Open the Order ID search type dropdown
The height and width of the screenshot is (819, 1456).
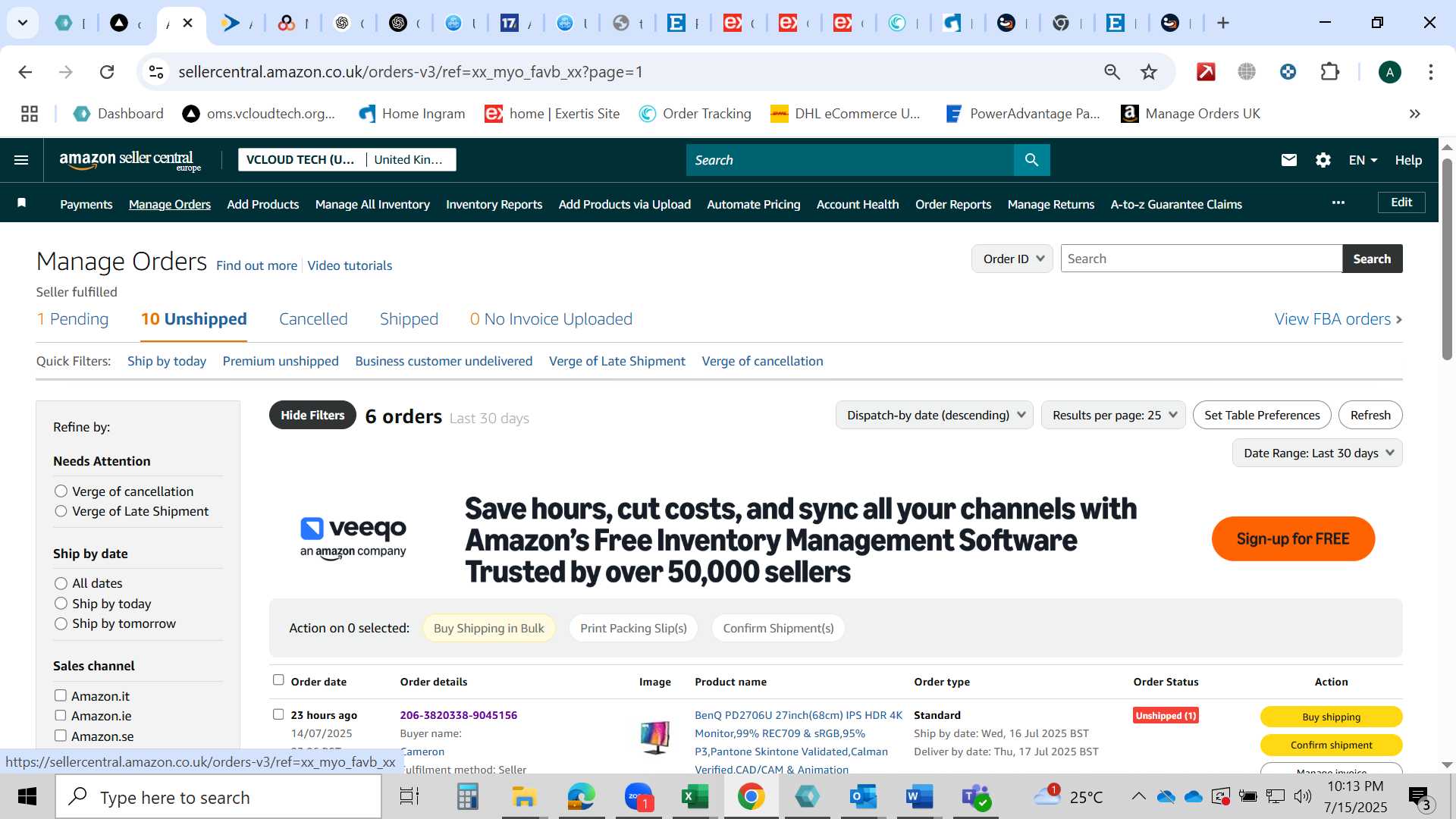click(1012, 259)
